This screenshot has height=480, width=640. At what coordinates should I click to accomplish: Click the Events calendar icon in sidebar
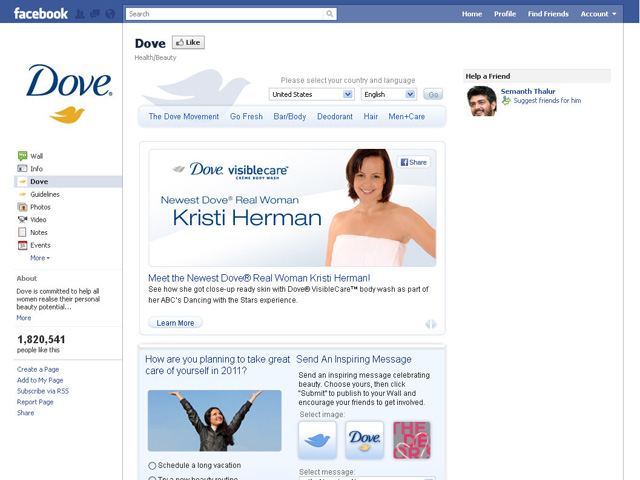click(22, 245)
